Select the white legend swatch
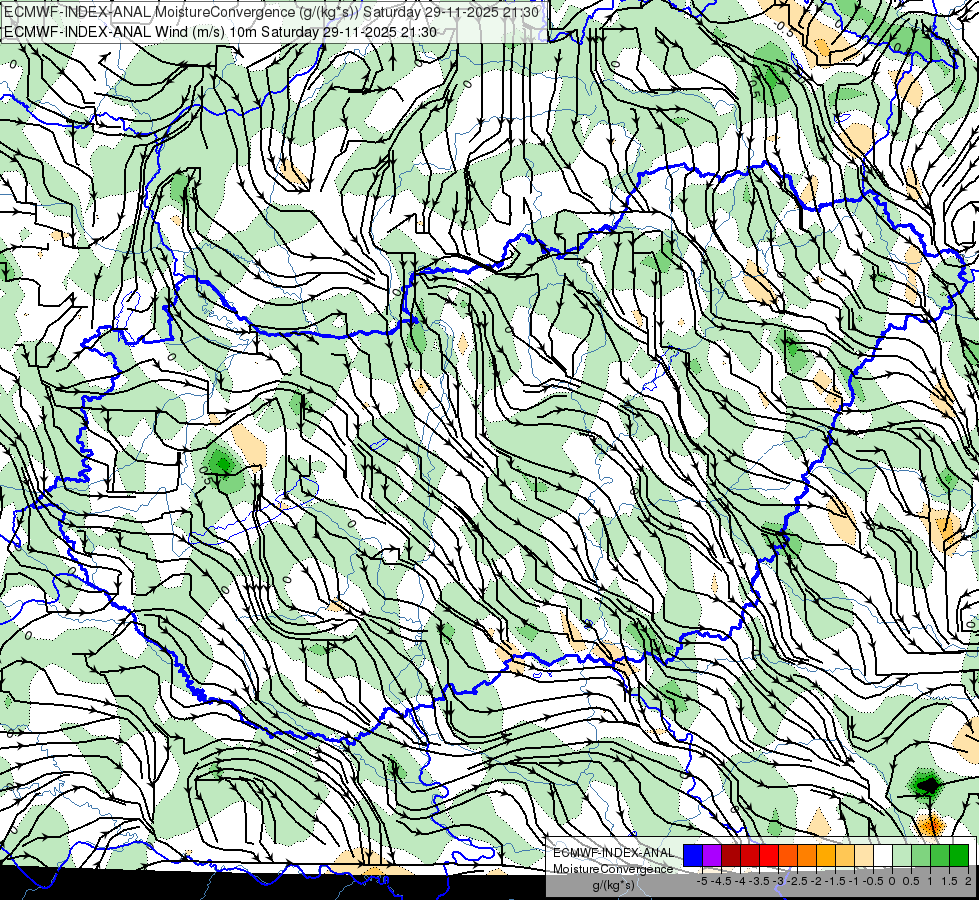The image size is (979, 900). [883, 855]
